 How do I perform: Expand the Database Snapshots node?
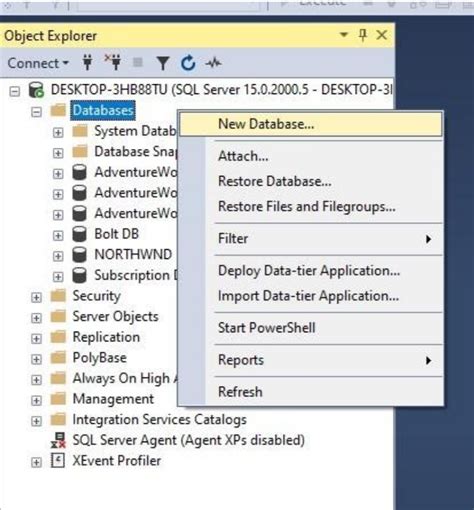[58, 153]
